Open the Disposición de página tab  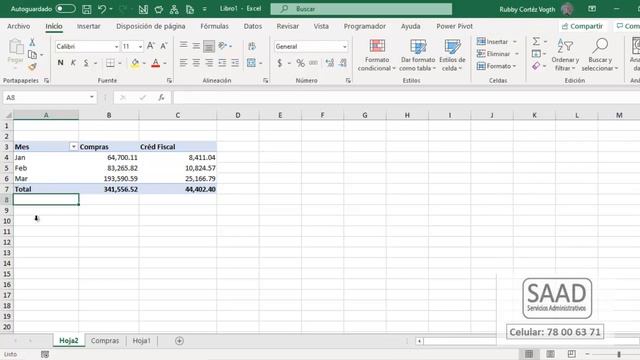pos(151,26)
